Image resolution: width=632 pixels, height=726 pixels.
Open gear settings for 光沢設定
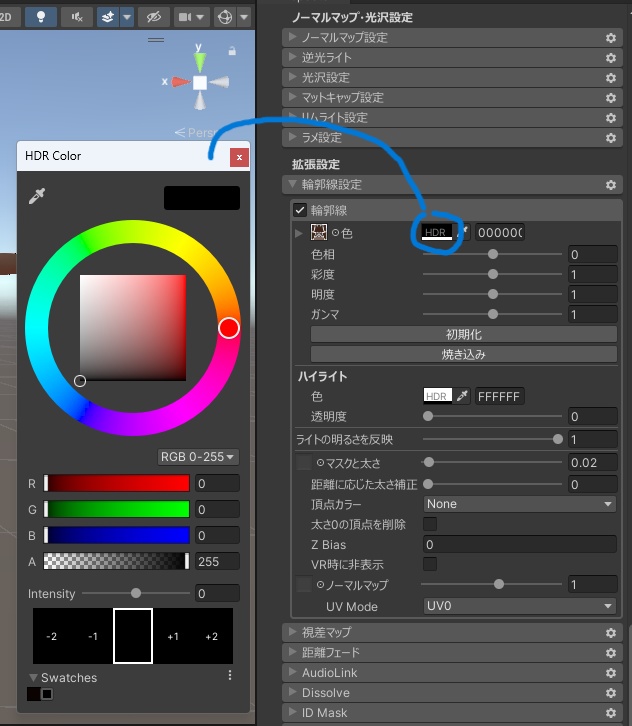(611, 78)
